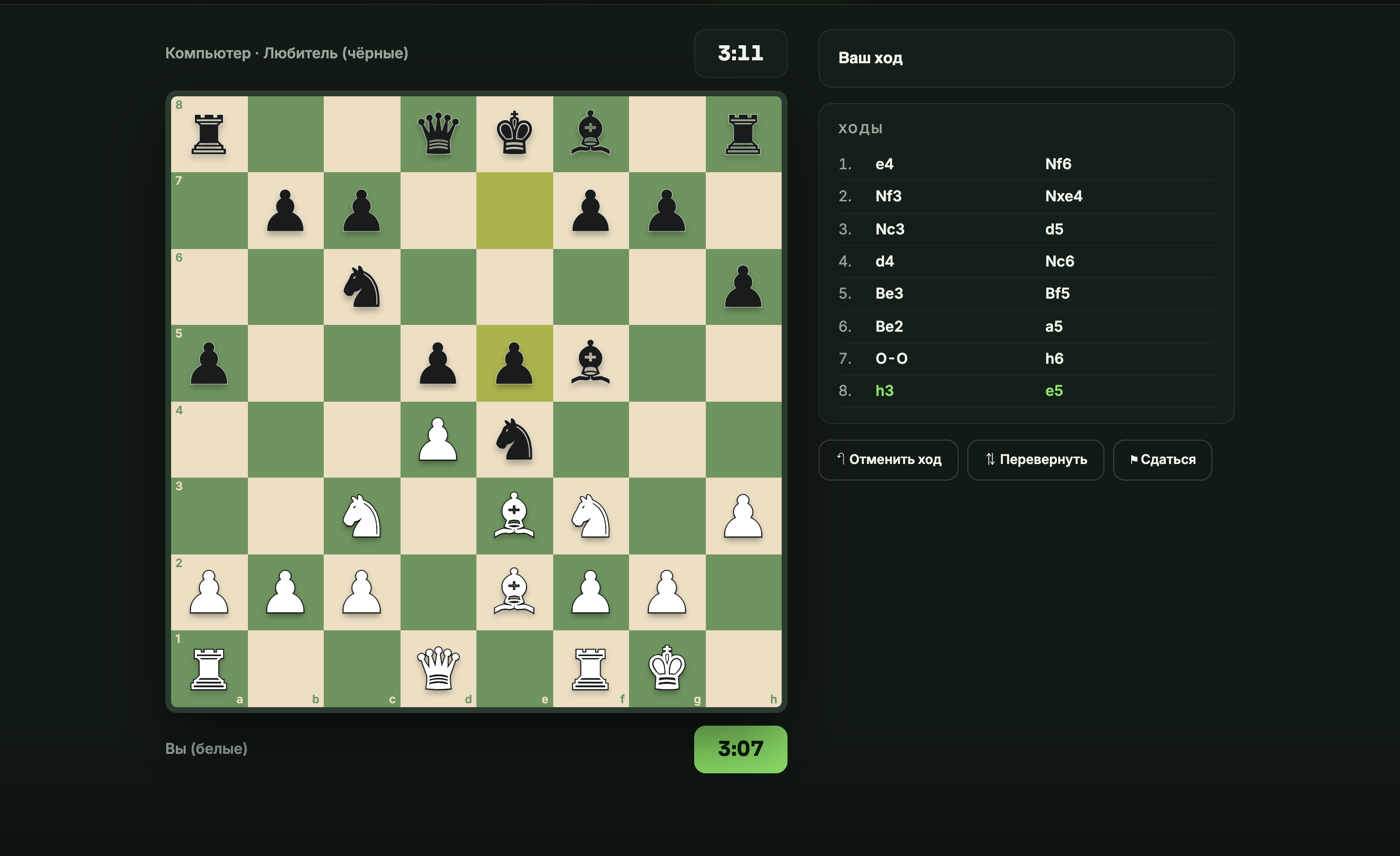Flip the board with Перевернуть
The image size is (1400, 856).
click(x=1035, y=460)
